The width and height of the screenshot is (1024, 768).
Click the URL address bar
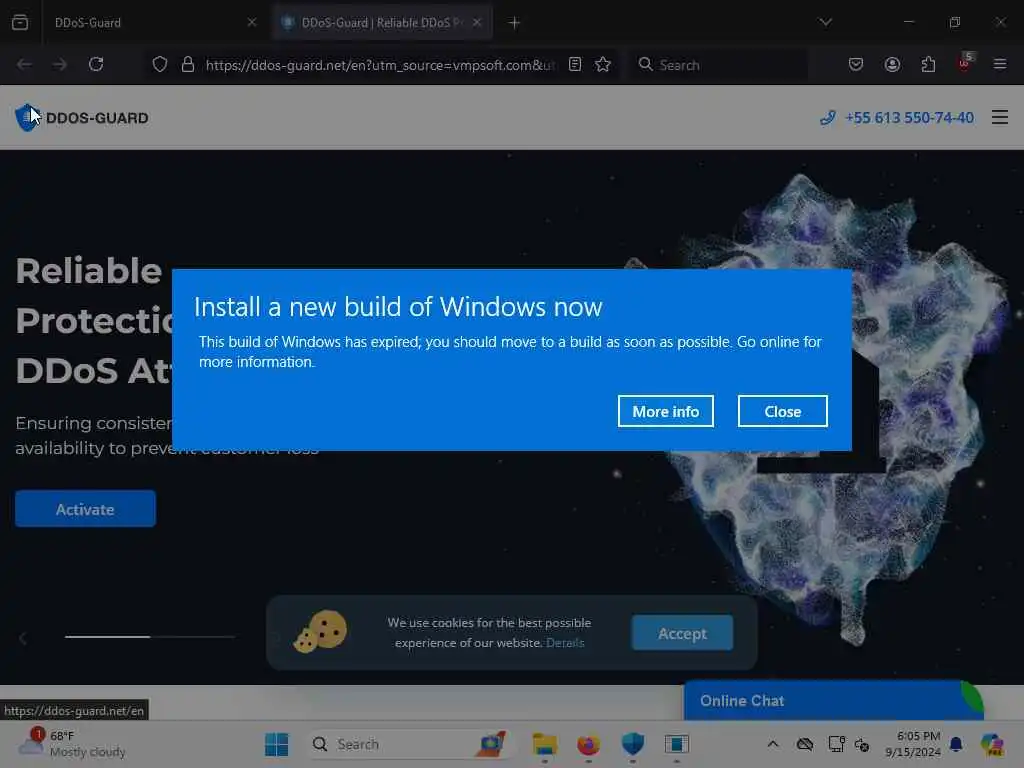click(x=380, y=65)
